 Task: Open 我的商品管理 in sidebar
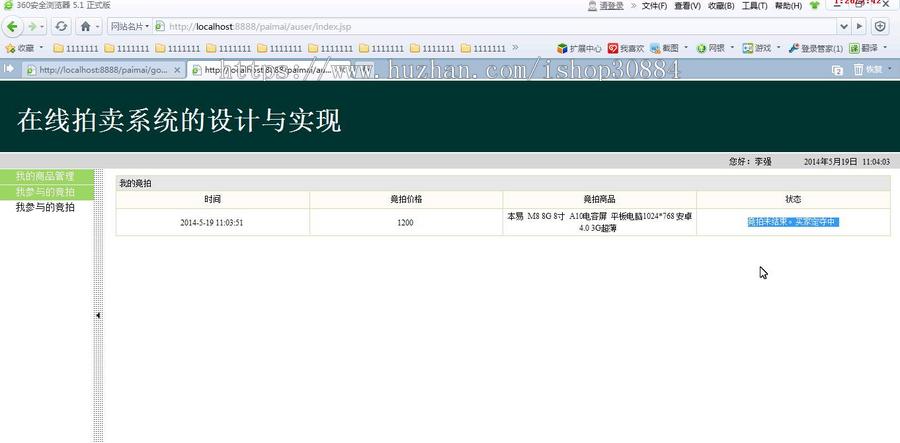[45, 176]
